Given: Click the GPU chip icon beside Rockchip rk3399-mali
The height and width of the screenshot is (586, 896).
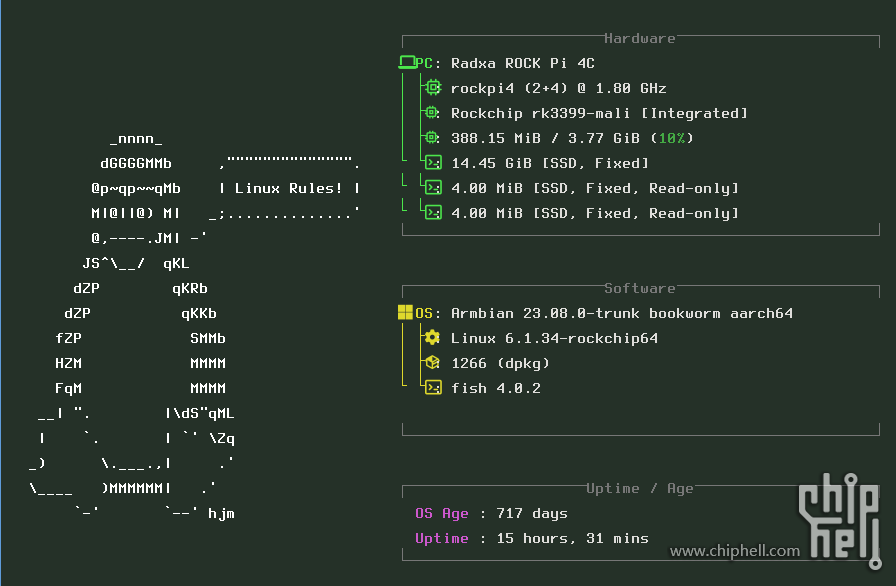Looking at the screenshot, I should point(433,113).
